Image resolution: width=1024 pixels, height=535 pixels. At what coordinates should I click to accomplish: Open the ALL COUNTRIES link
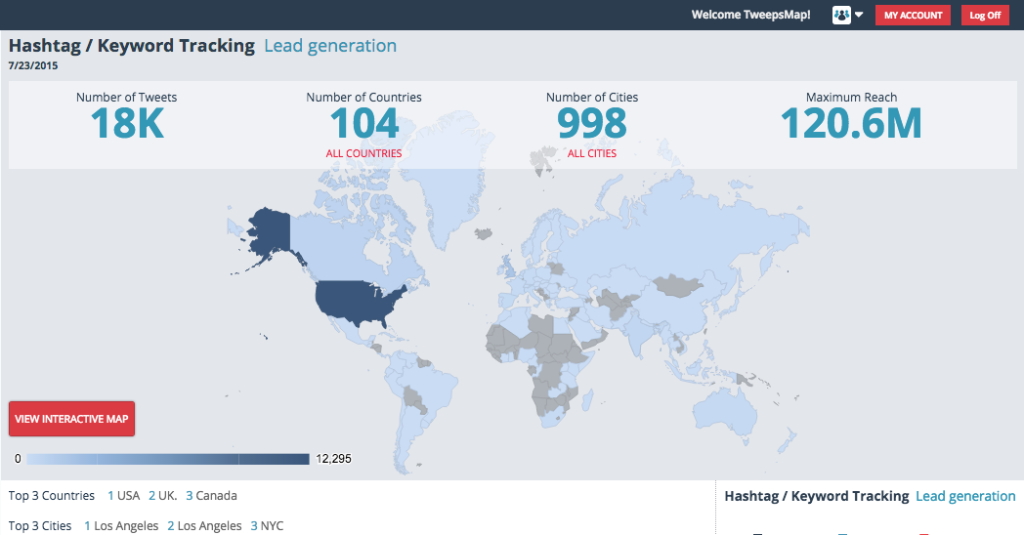(364, 154)
